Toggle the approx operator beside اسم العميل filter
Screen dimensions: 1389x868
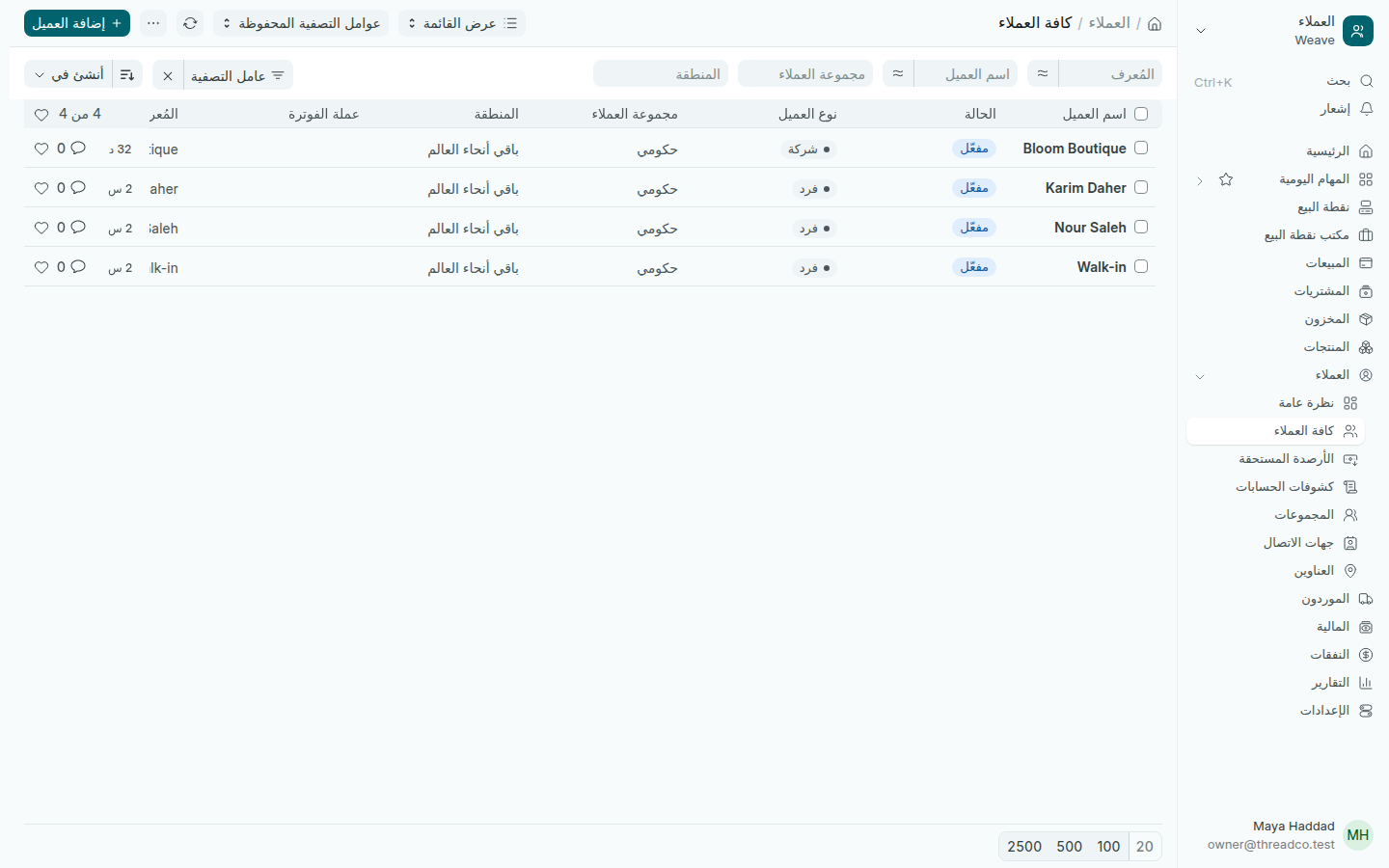point(898,73)
